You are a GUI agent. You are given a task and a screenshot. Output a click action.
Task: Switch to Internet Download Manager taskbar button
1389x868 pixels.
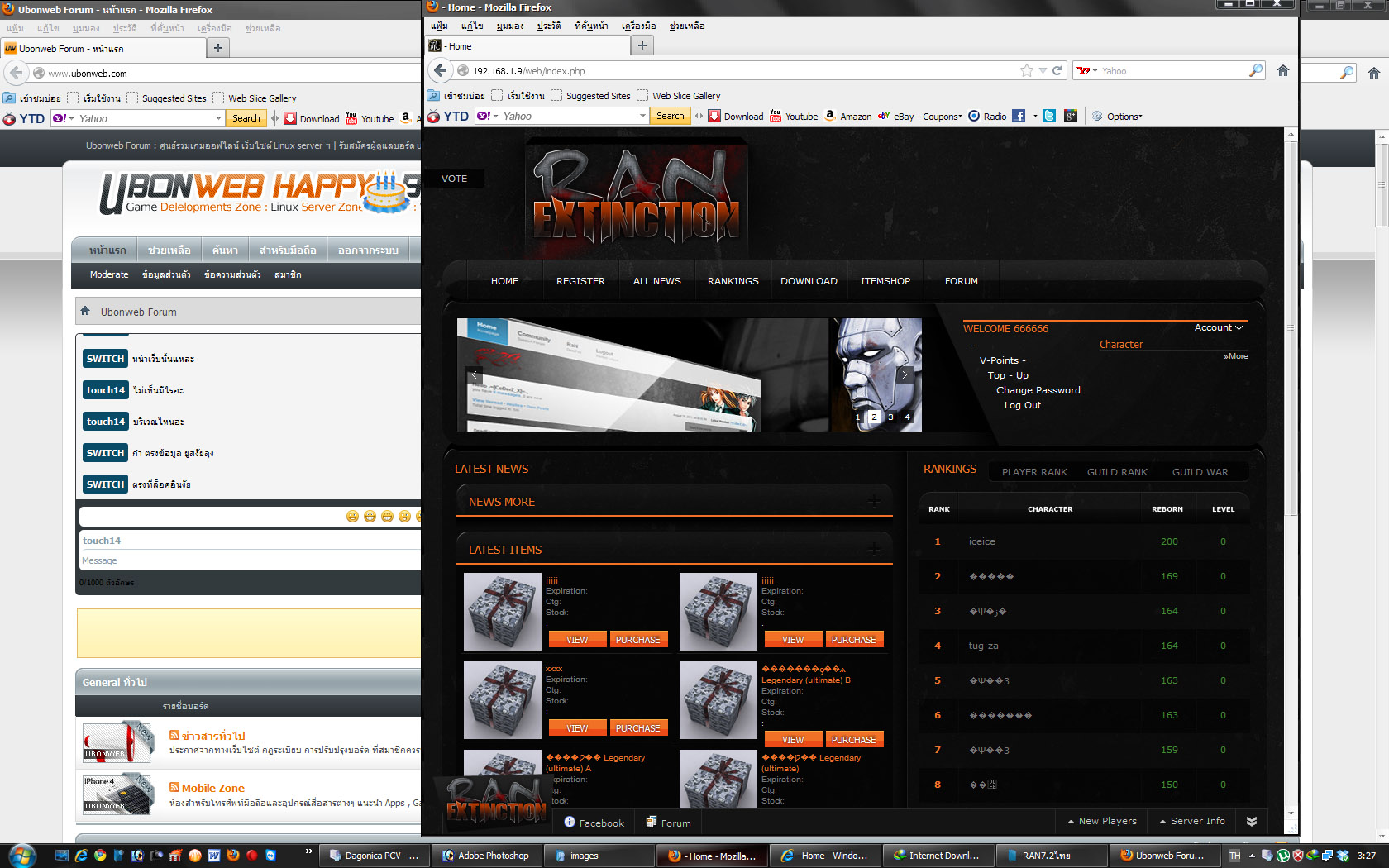(937, 856)
